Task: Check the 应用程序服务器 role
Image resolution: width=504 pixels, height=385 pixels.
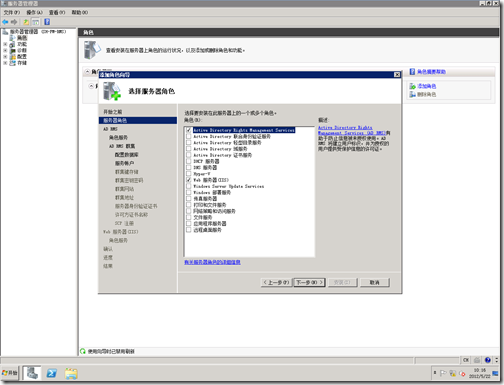Action: (x=189, y=224)
